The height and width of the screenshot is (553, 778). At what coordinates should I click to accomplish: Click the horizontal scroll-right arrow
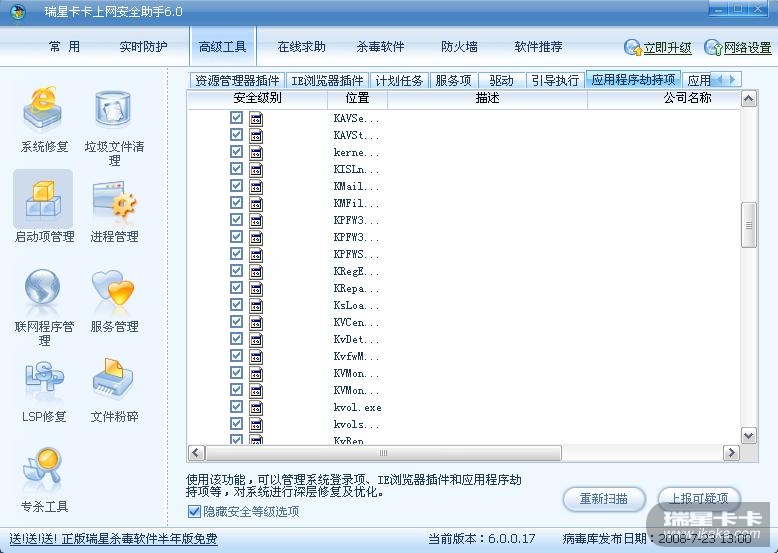point(731,452)
